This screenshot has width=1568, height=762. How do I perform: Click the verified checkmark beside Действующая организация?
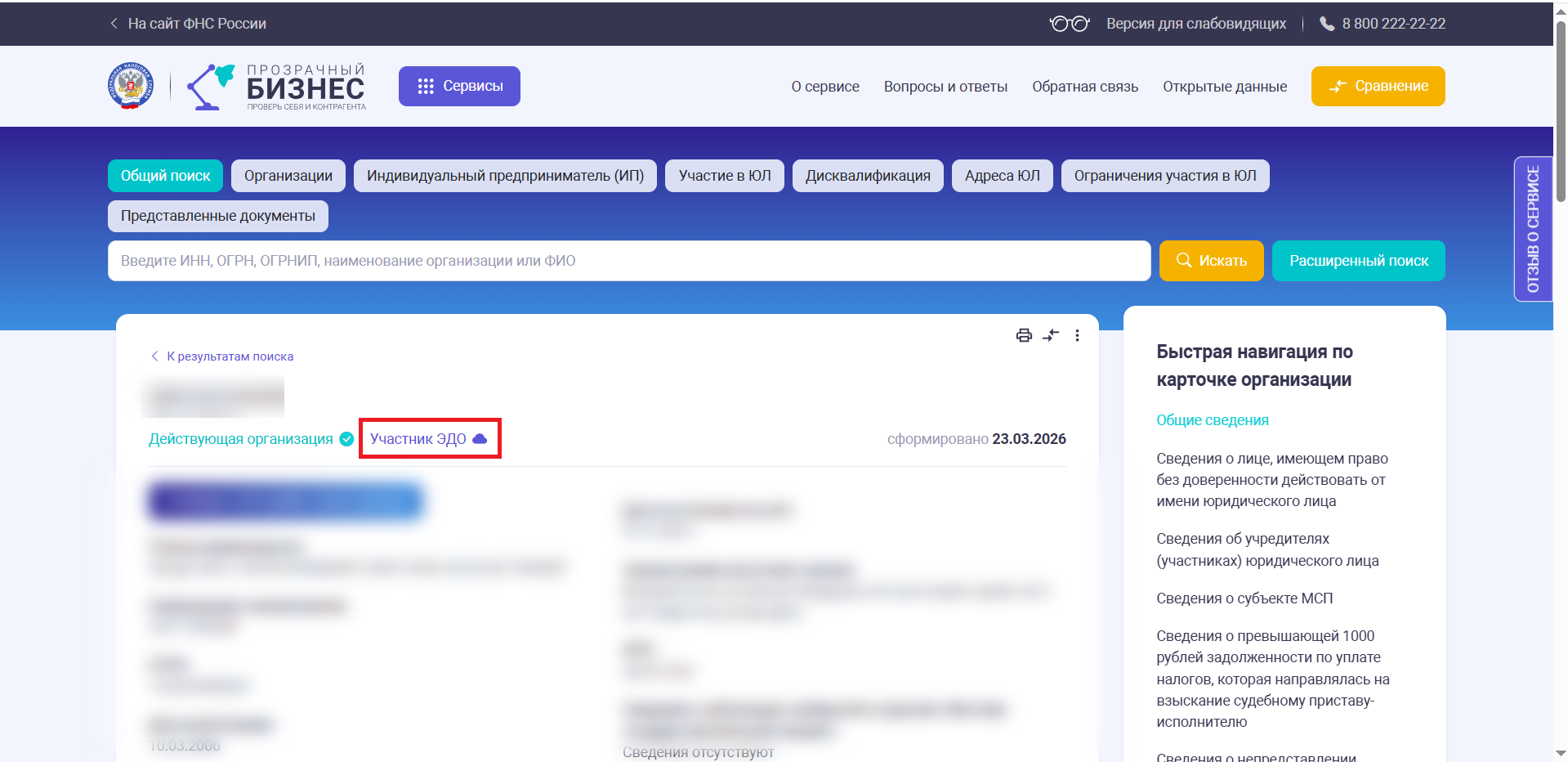coord(346,439)
